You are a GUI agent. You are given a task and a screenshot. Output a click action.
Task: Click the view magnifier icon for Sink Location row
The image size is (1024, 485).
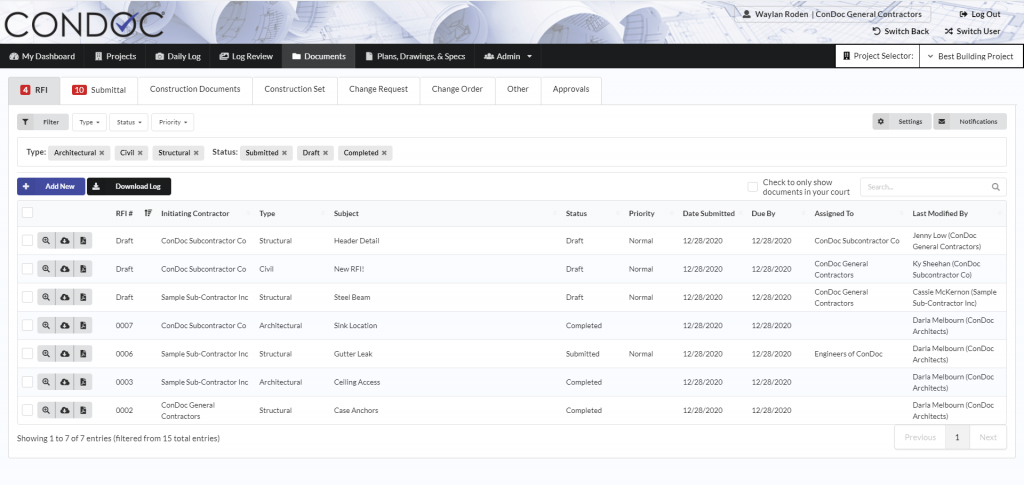tap(46, 325)
